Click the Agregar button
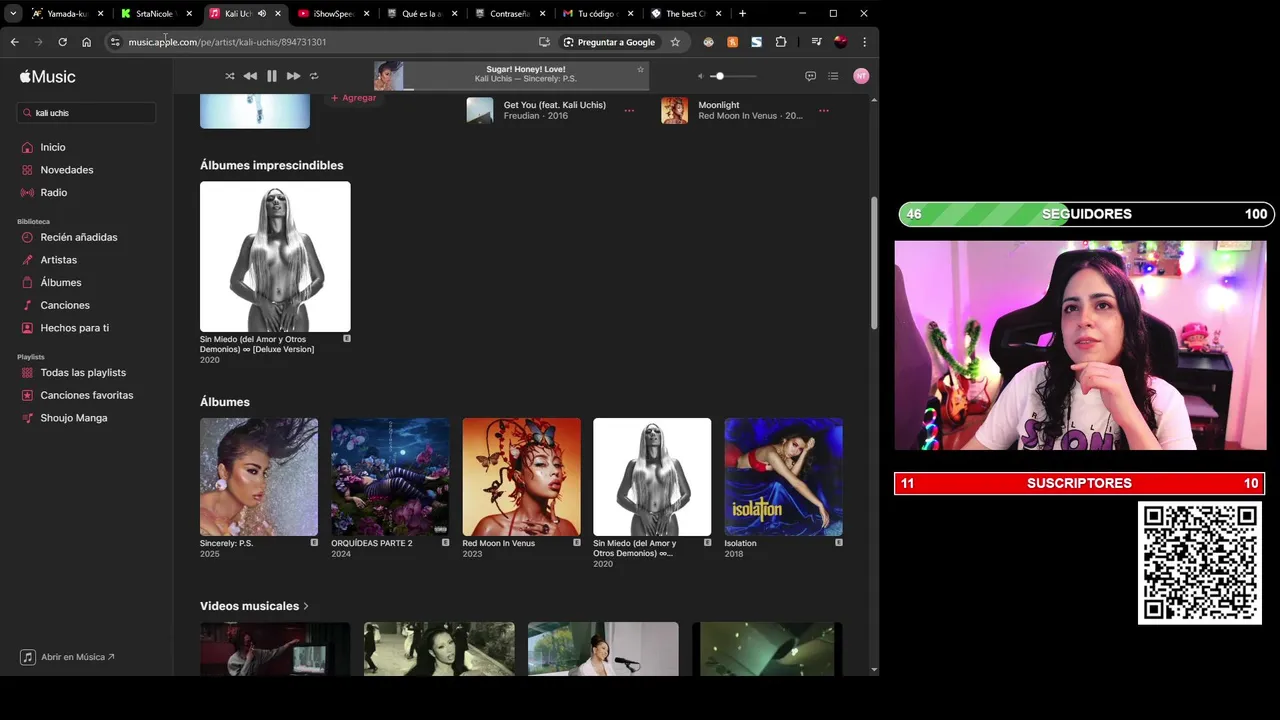Screen dimensions: 1280x720 click(x=354, y=98)
